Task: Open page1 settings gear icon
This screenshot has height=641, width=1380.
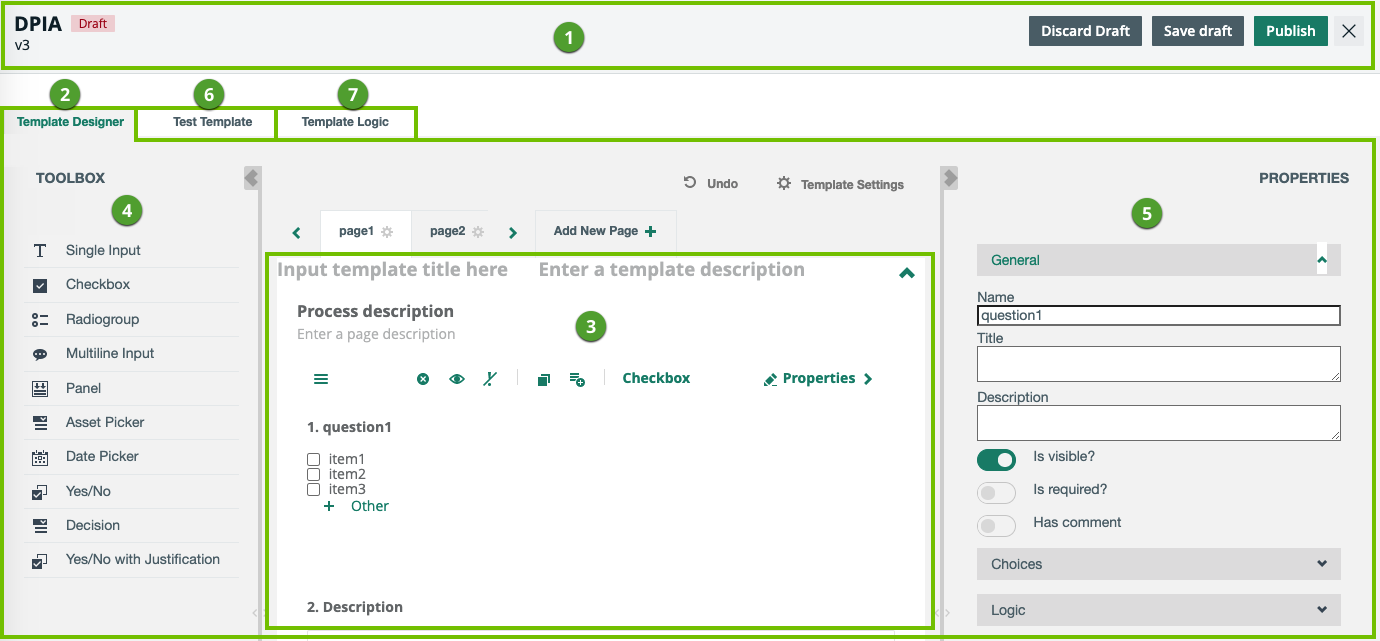Action: [387, 232]
